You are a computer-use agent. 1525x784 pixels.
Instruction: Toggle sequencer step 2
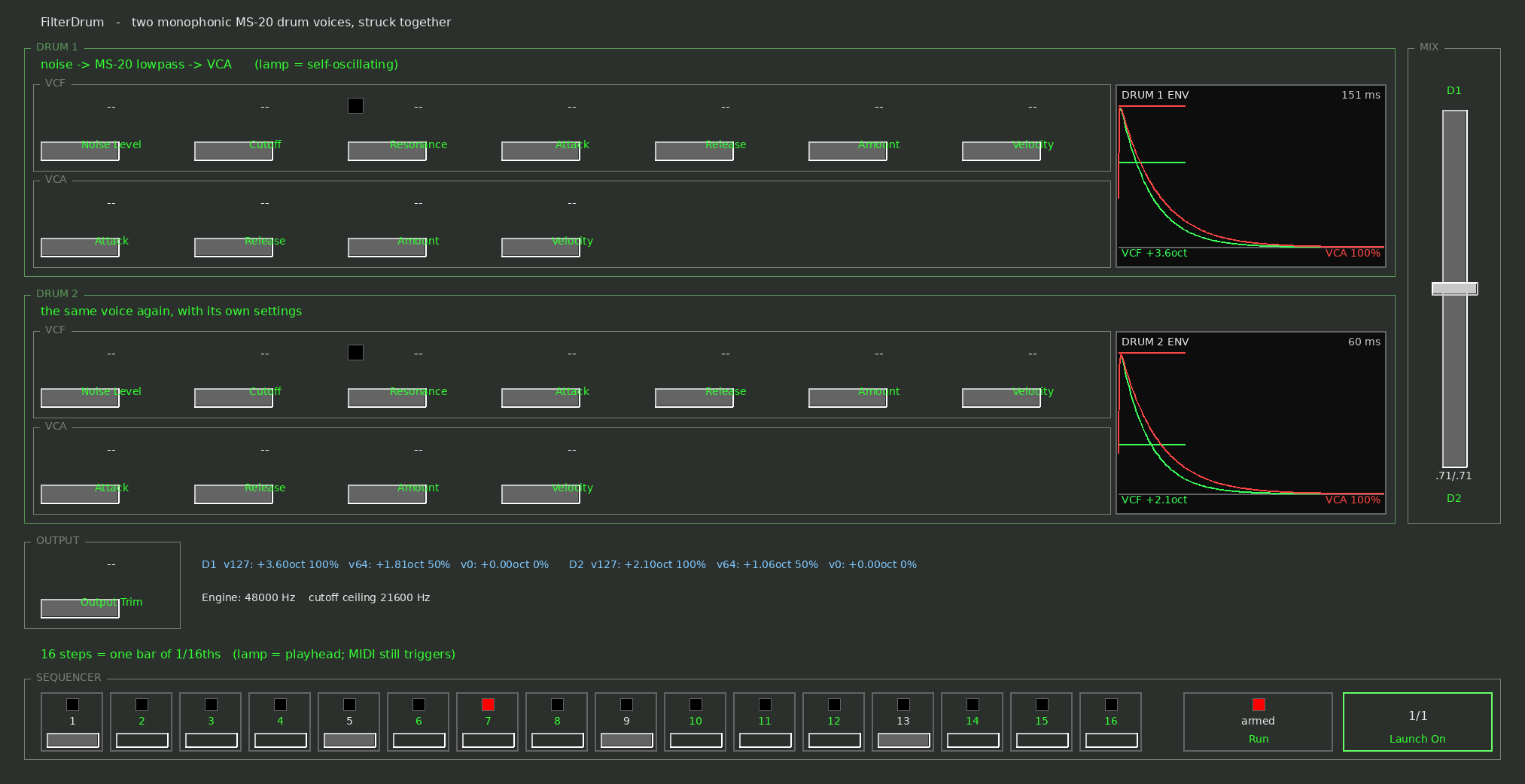(x=142, y=740)
